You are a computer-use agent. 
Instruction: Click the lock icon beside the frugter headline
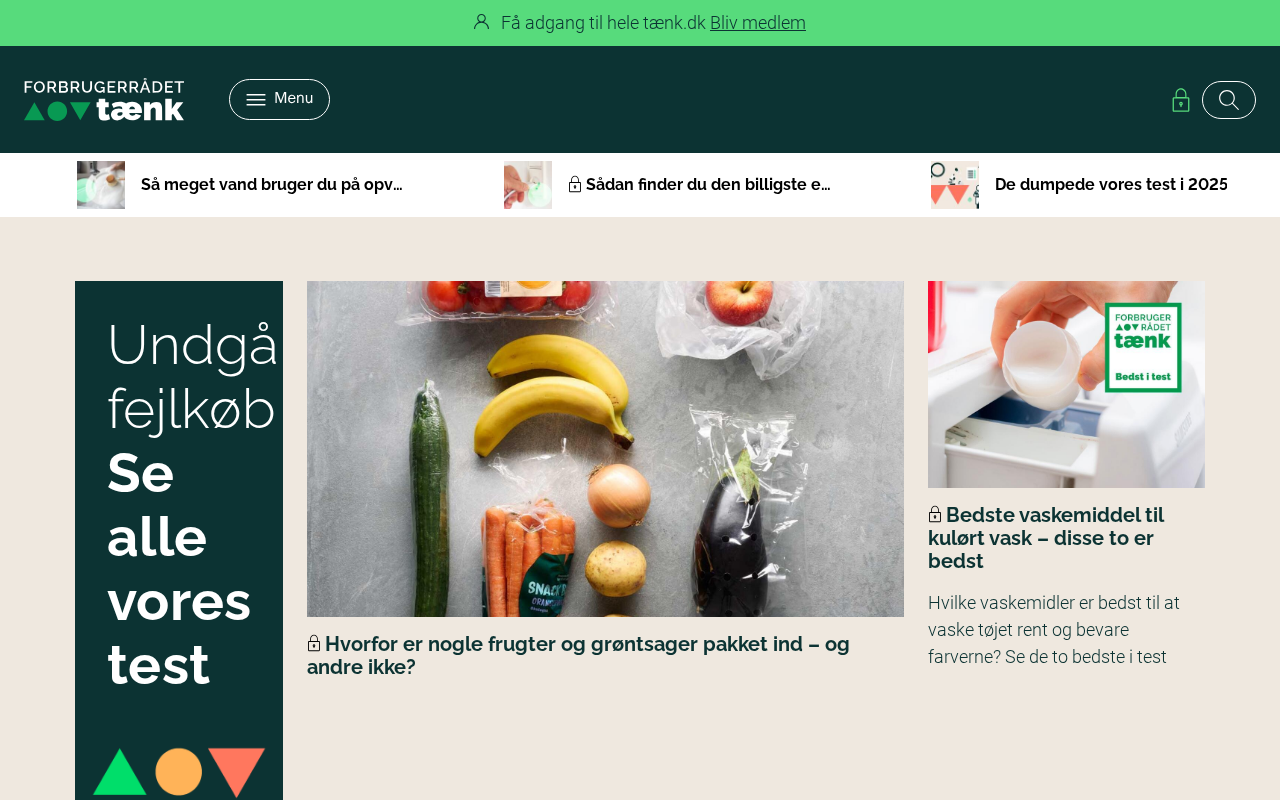coord(314,643)
